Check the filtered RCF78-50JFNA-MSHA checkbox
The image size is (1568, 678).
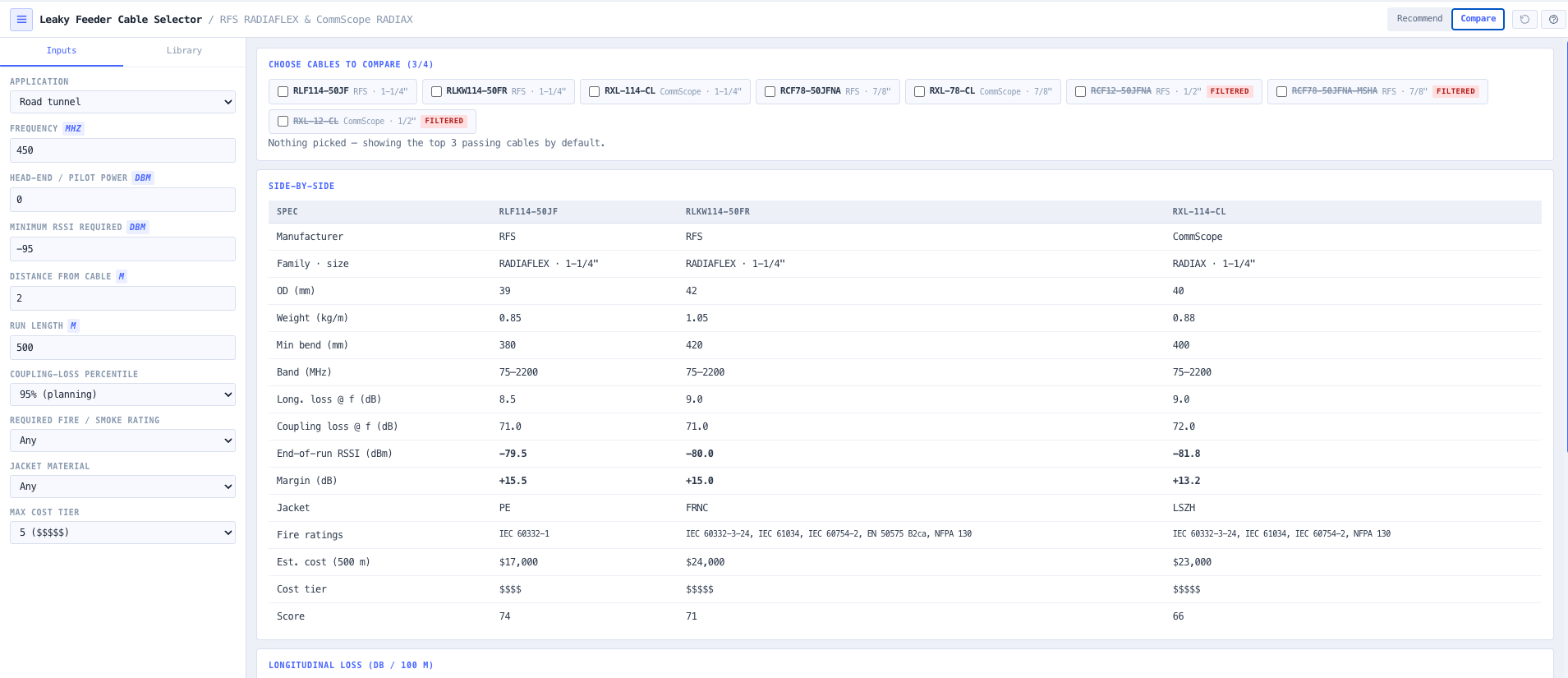tap(1281, 91)
